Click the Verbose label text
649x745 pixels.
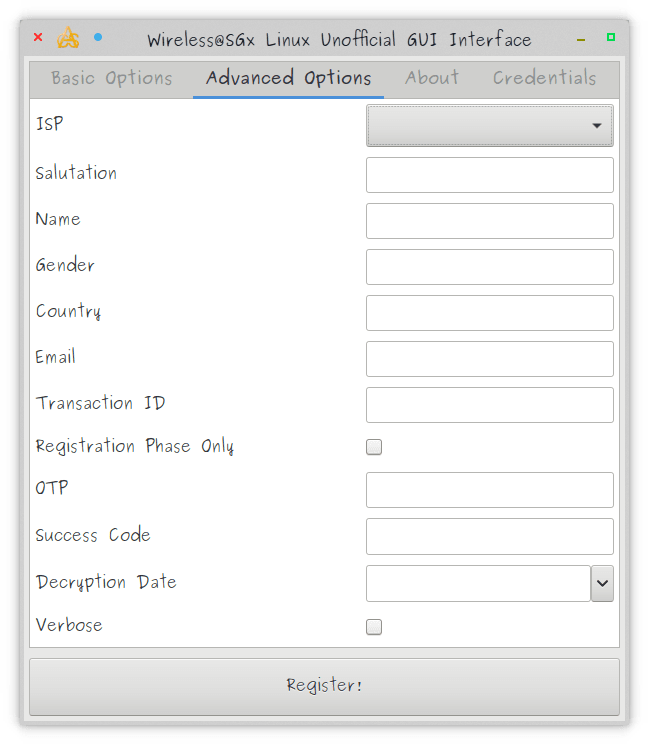pyautogui.click(x=69, y=625)
